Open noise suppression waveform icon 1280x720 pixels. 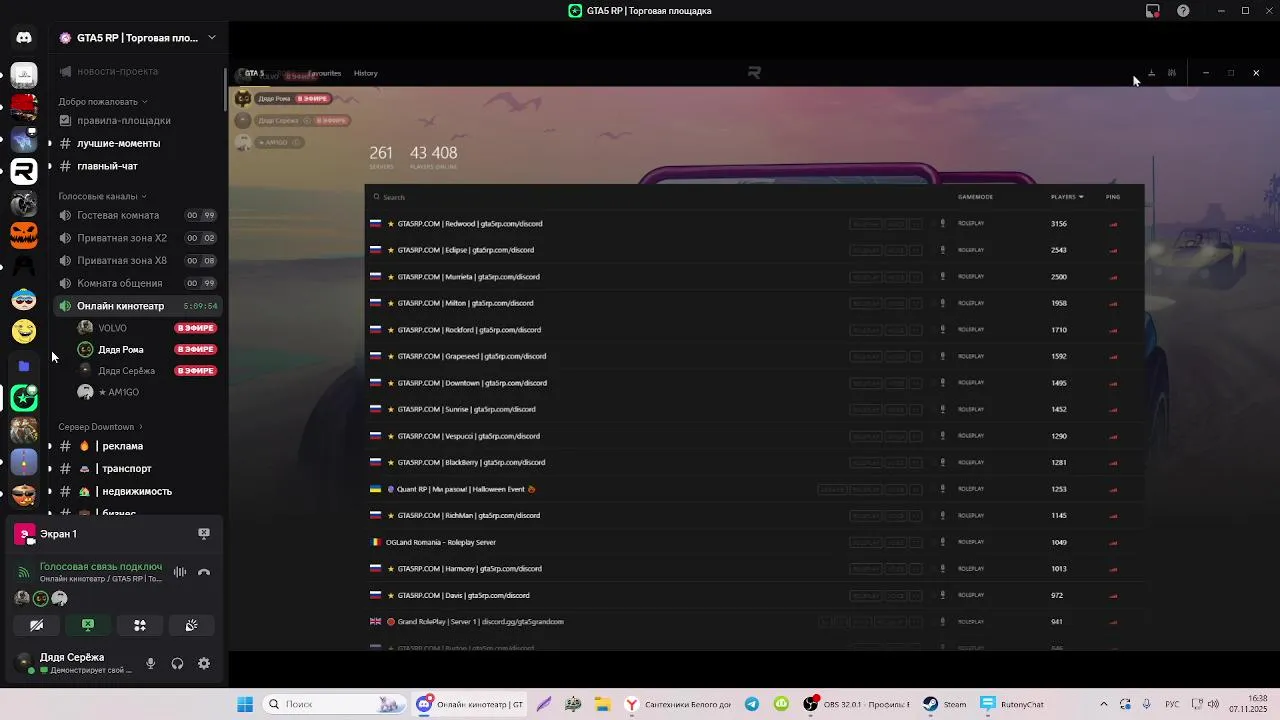(180, 572)
